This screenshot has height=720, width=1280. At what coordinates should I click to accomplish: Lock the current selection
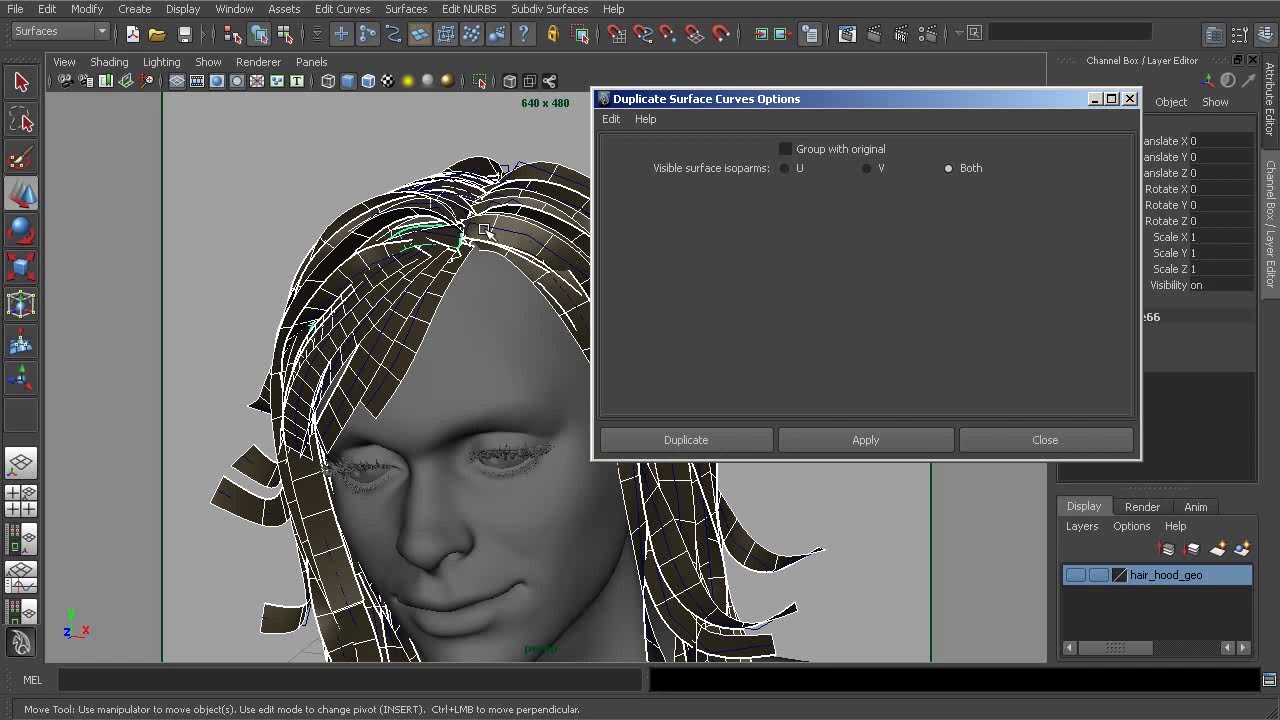click(553, 34)
